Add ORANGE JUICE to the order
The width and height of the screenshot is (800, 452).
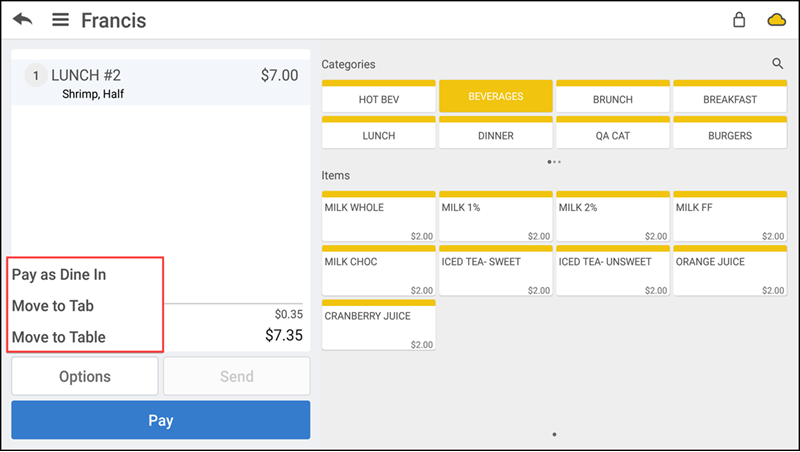click(730, 270)
